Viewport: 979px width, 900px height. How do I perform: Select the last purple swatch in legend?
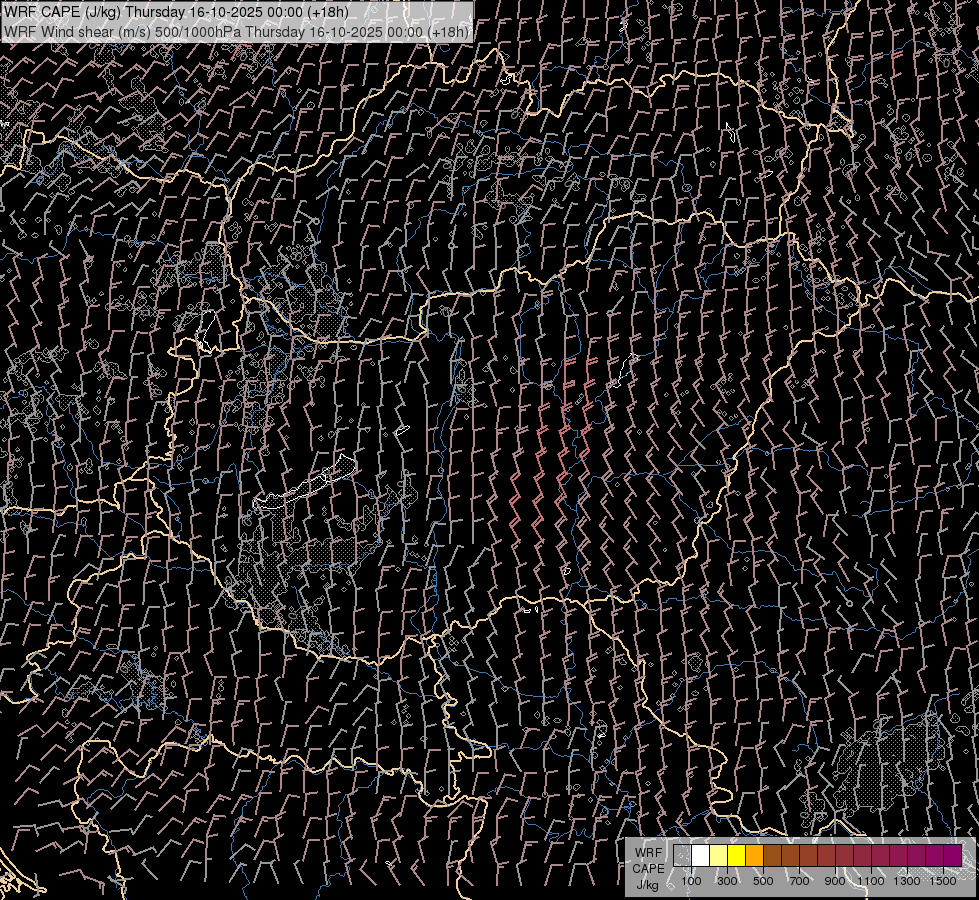point(952,856)
